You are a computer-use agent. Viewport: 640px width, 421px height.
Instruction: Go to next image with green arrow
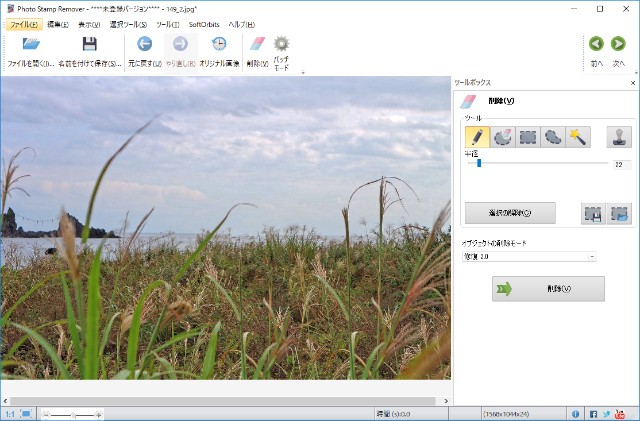[x=619, y=44]
